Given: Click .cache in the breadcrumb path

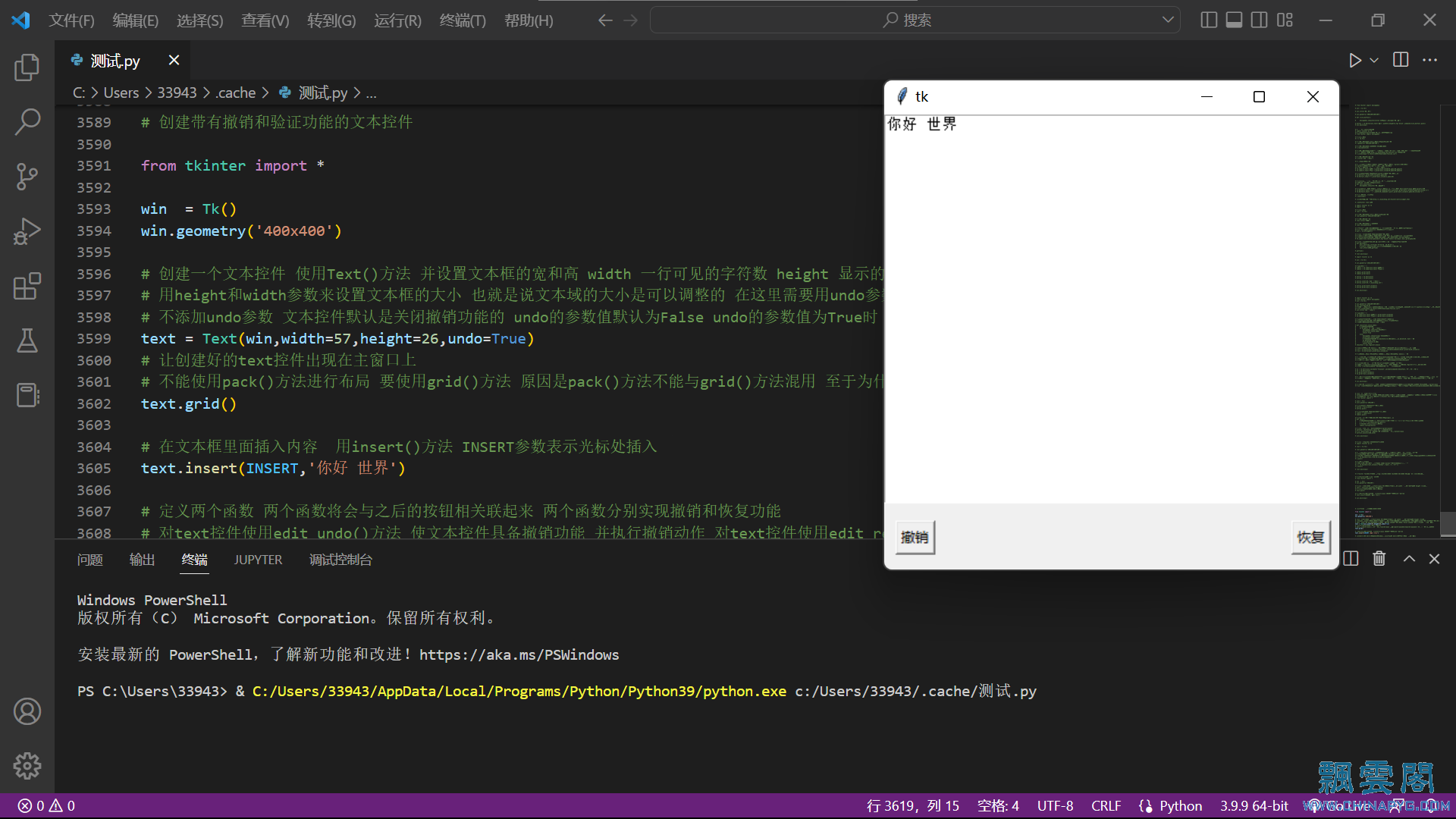Looking at the screenshot, I should (x=236, y=93).
